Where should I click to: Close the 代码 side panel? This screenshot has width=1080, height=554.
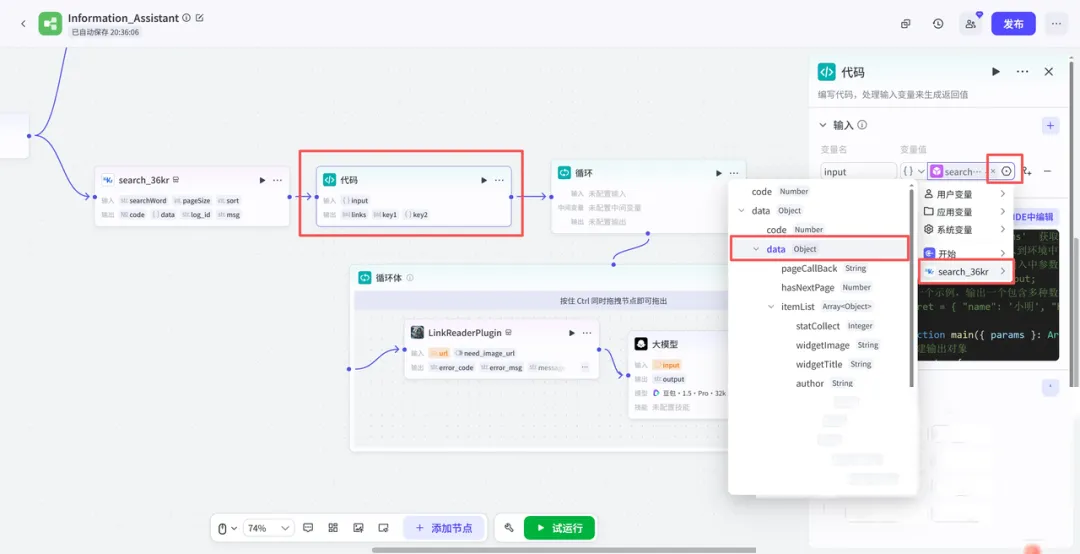click(1049, 72)
